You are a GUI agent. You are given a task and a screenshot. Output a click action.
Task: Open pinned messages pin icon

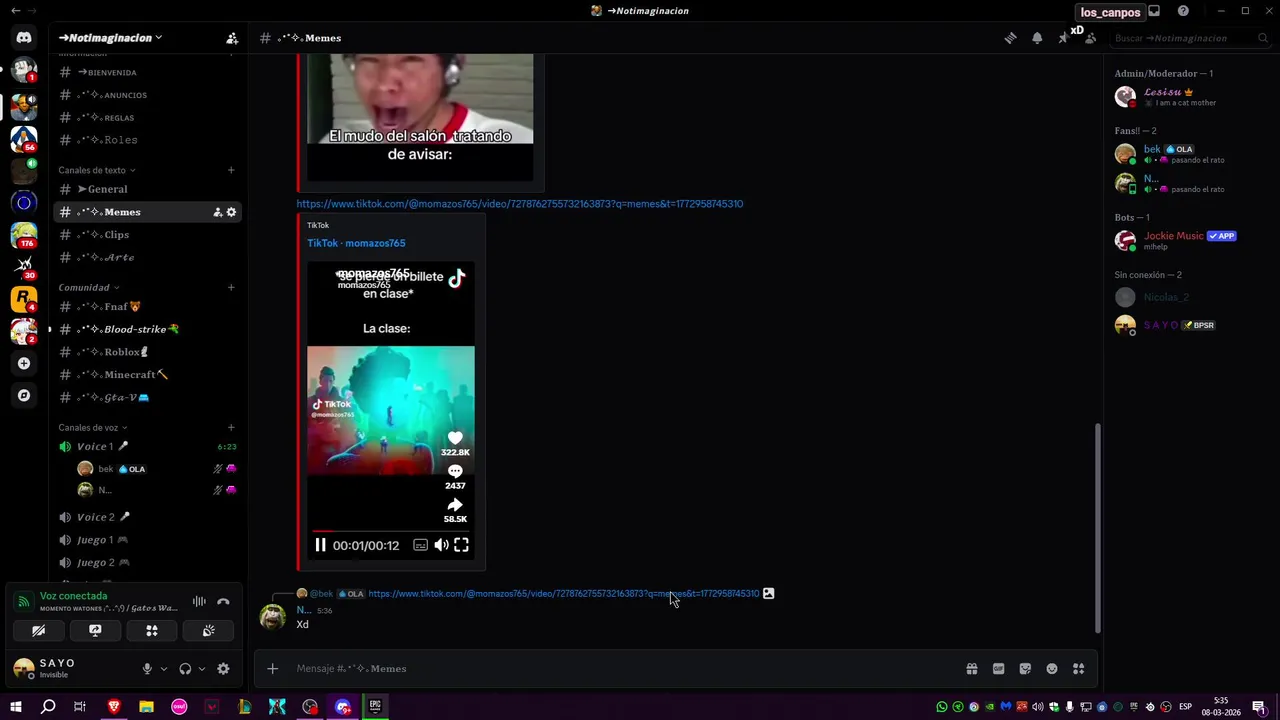1064,38
